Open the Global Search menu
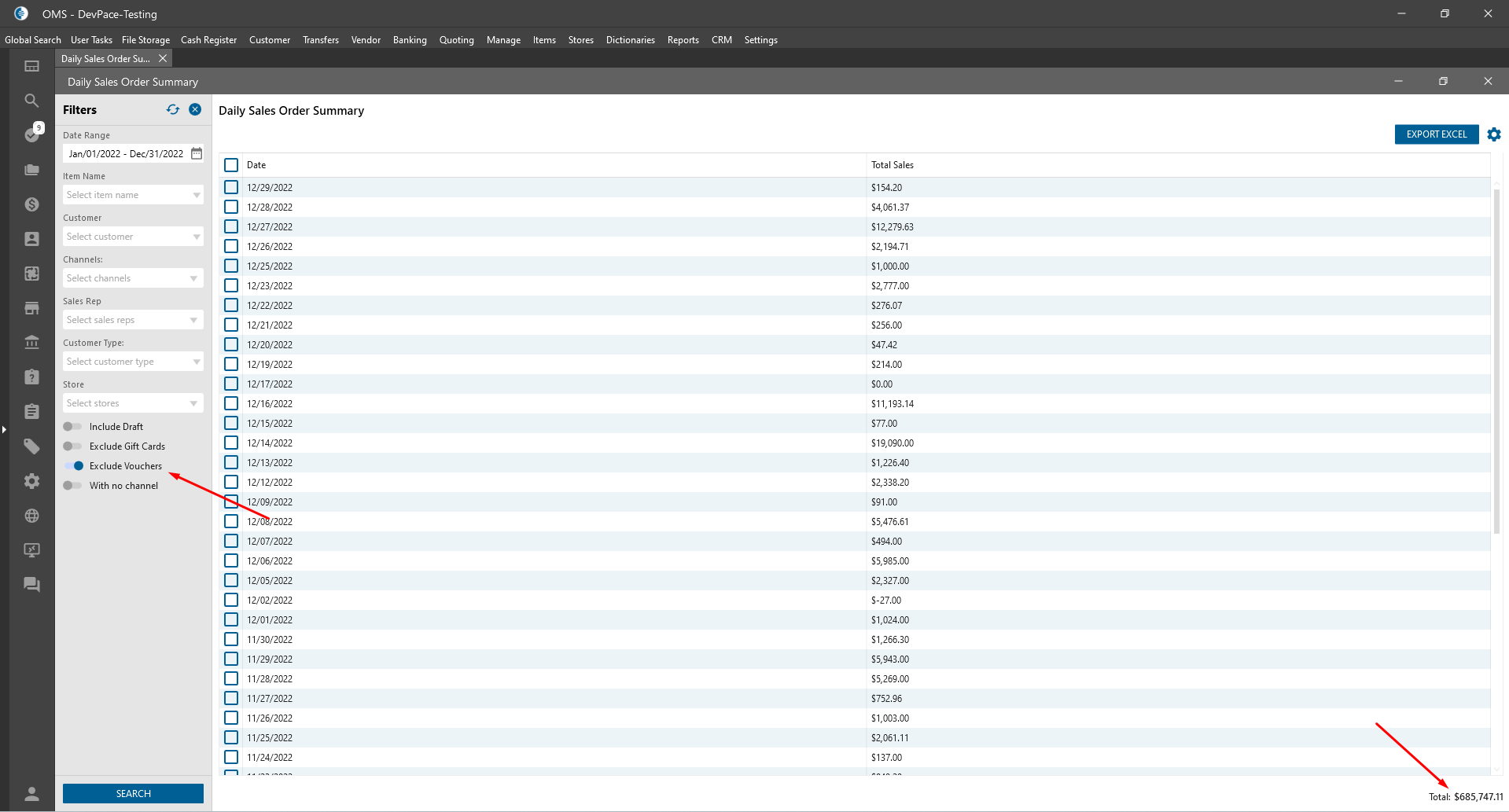The image size is (1509, 812). (x=33, y=39)
